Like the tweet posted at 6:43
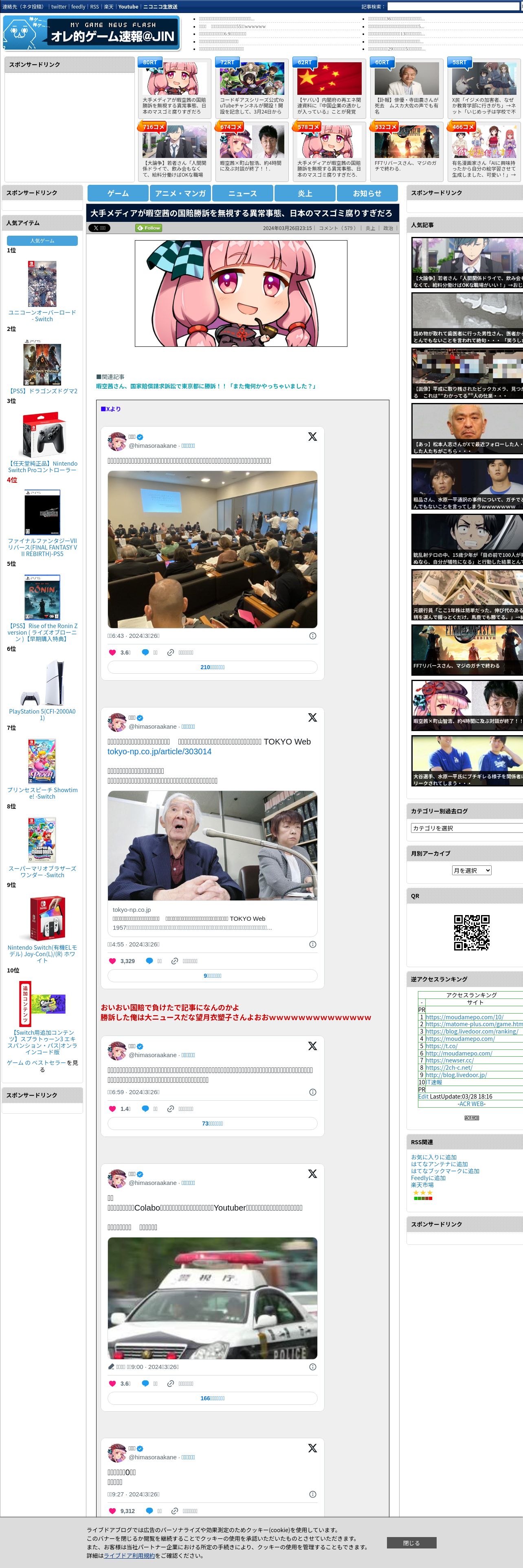523x1568 pixels. pos(112,652)
